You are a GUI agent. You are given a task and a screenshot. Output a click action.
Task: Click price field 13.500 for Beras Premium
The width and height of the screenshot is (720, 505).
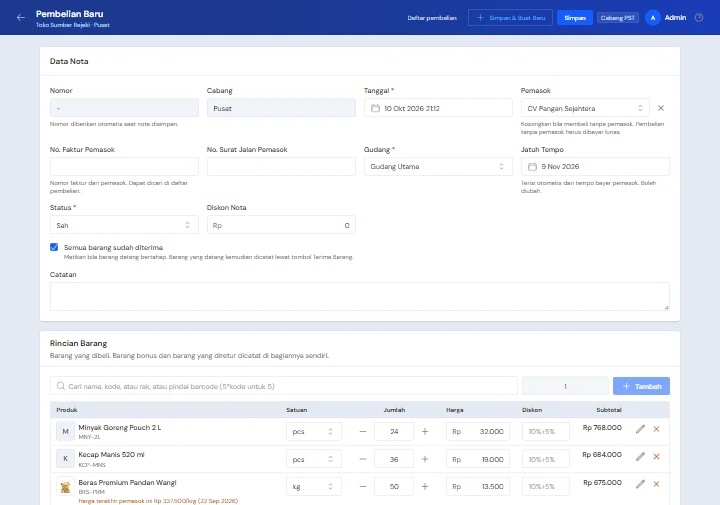point(478,487)
